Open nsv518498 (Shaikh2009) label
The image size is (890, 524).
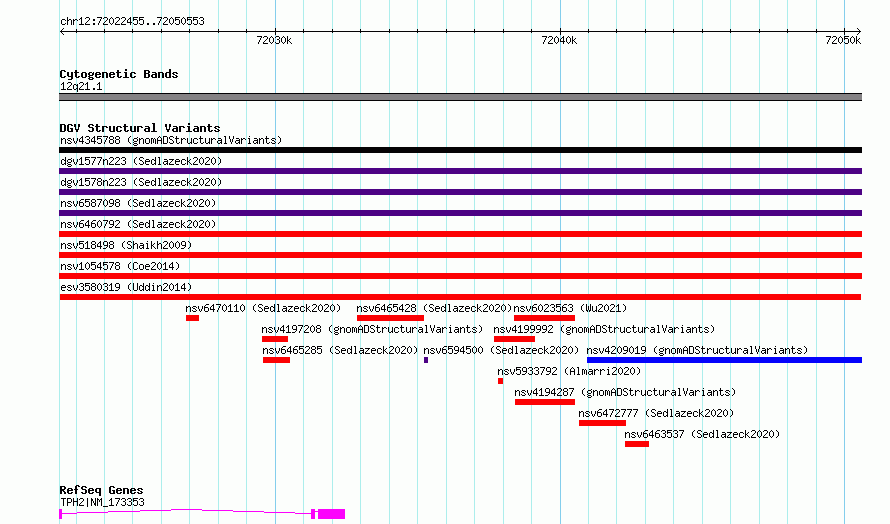click(126, 245)
